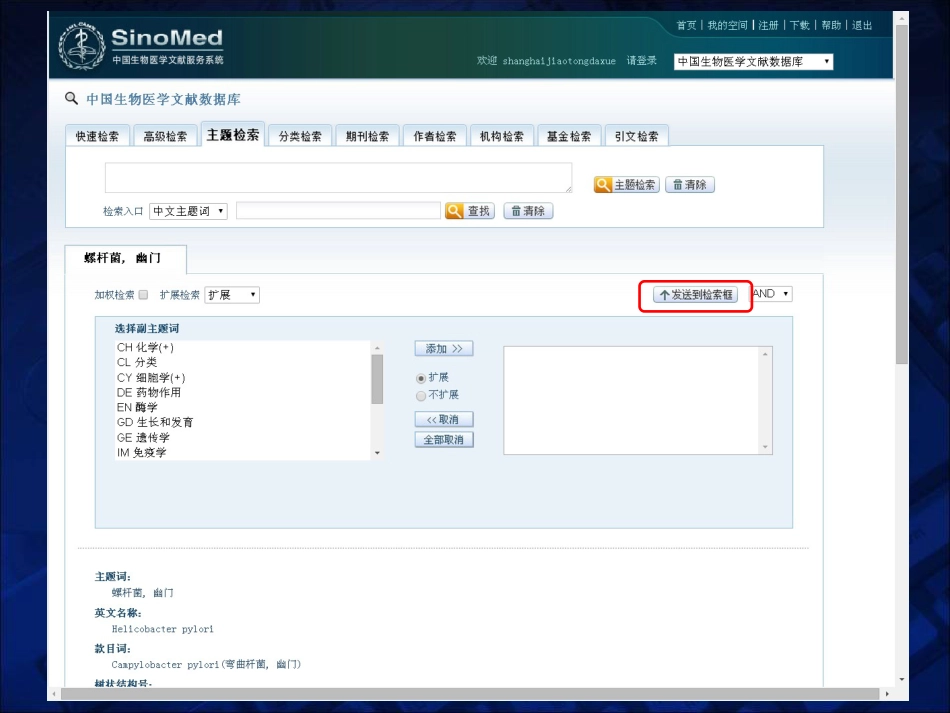Click down arrow of subheading list scrollbar

[377, 453]
